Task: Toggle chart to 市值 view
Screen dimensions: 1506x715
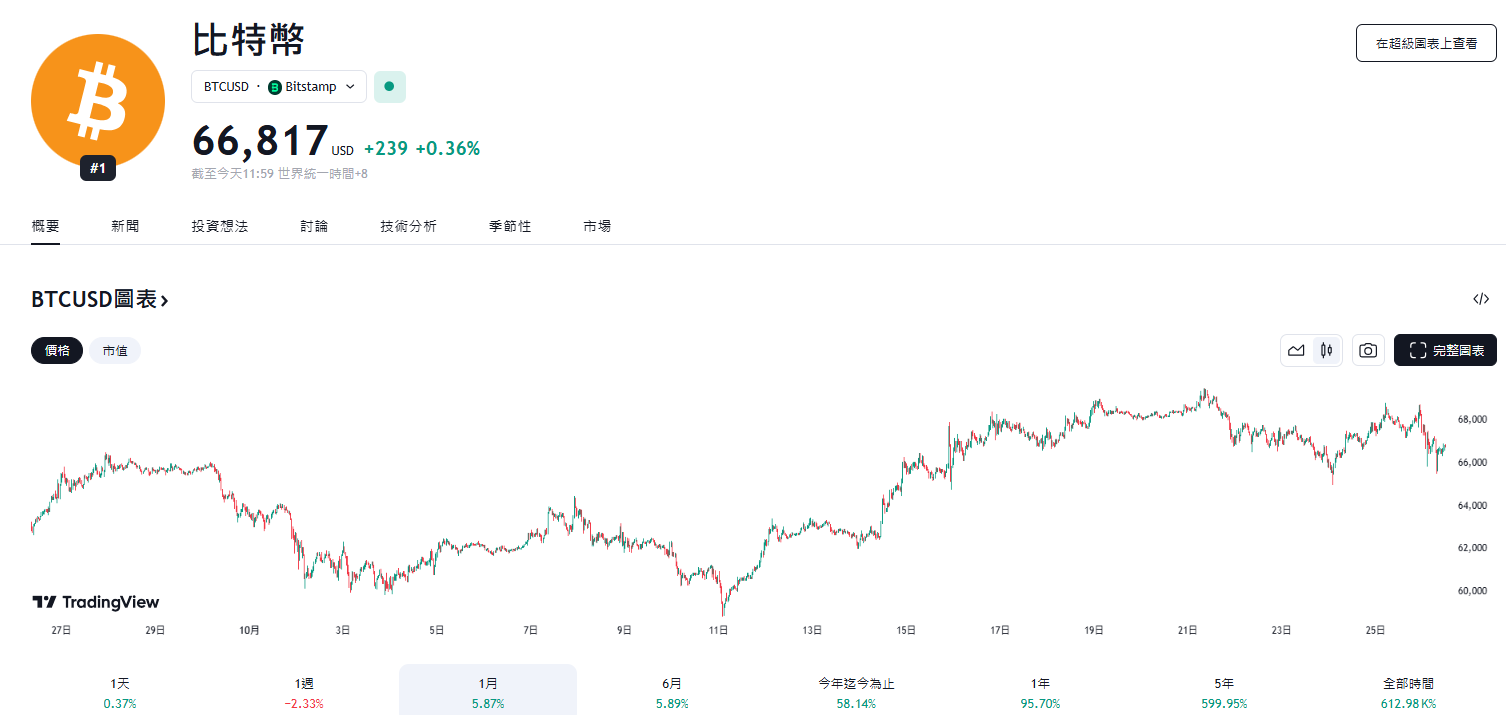Action: 115,351
